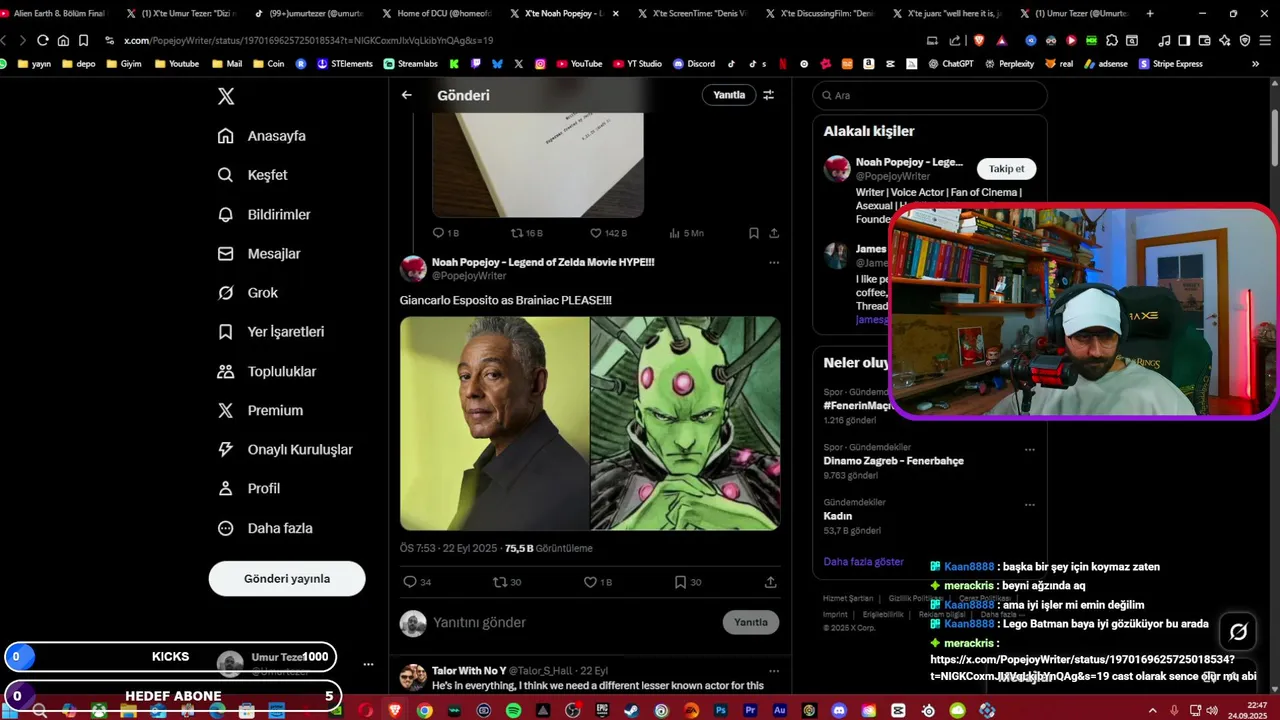Open Noah Popejoy's avatar on the post

tap(413, 268)
